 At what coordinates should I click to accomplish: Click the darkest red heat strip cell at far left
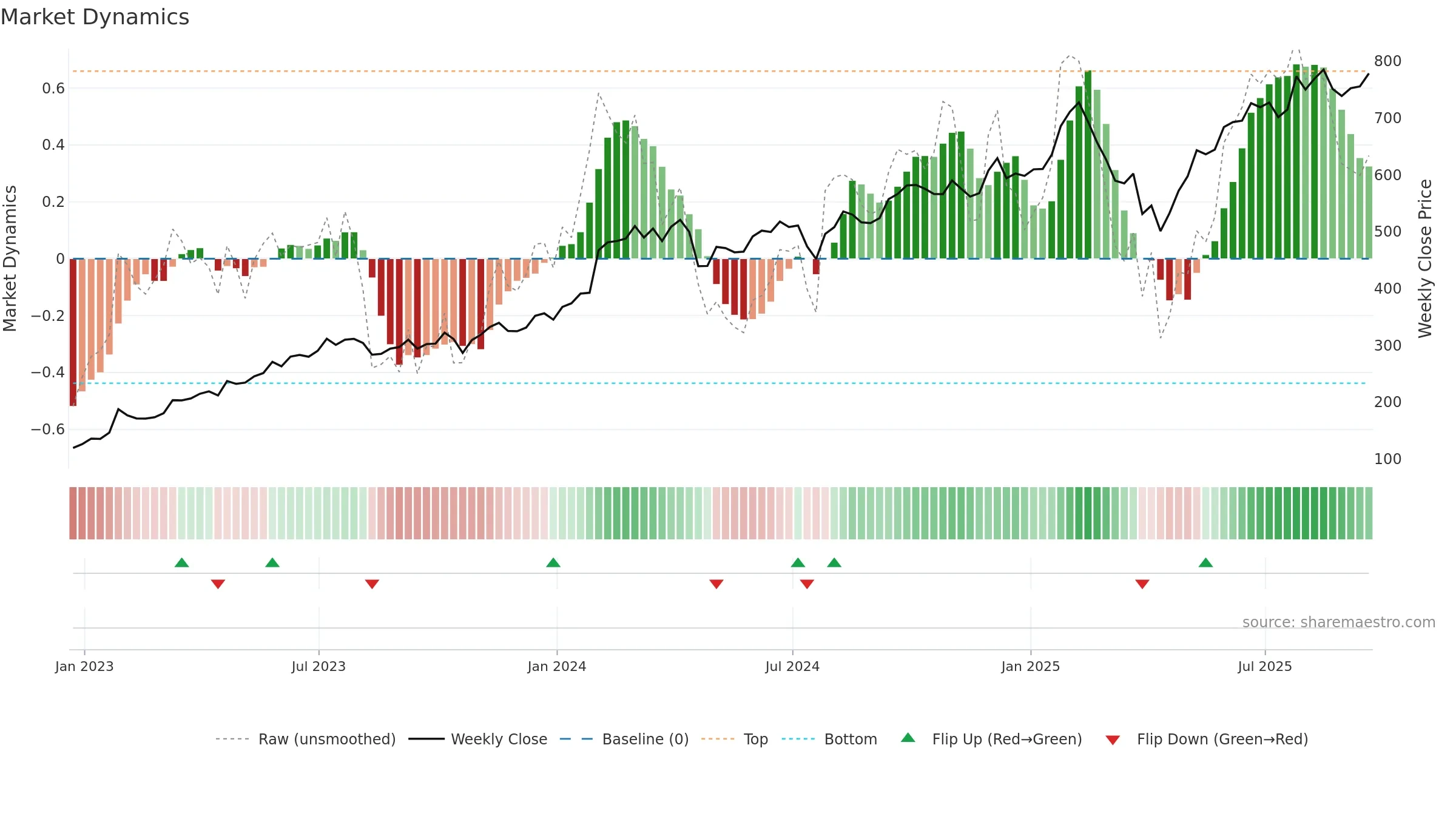pyautogui.click(x=73, y=513)
